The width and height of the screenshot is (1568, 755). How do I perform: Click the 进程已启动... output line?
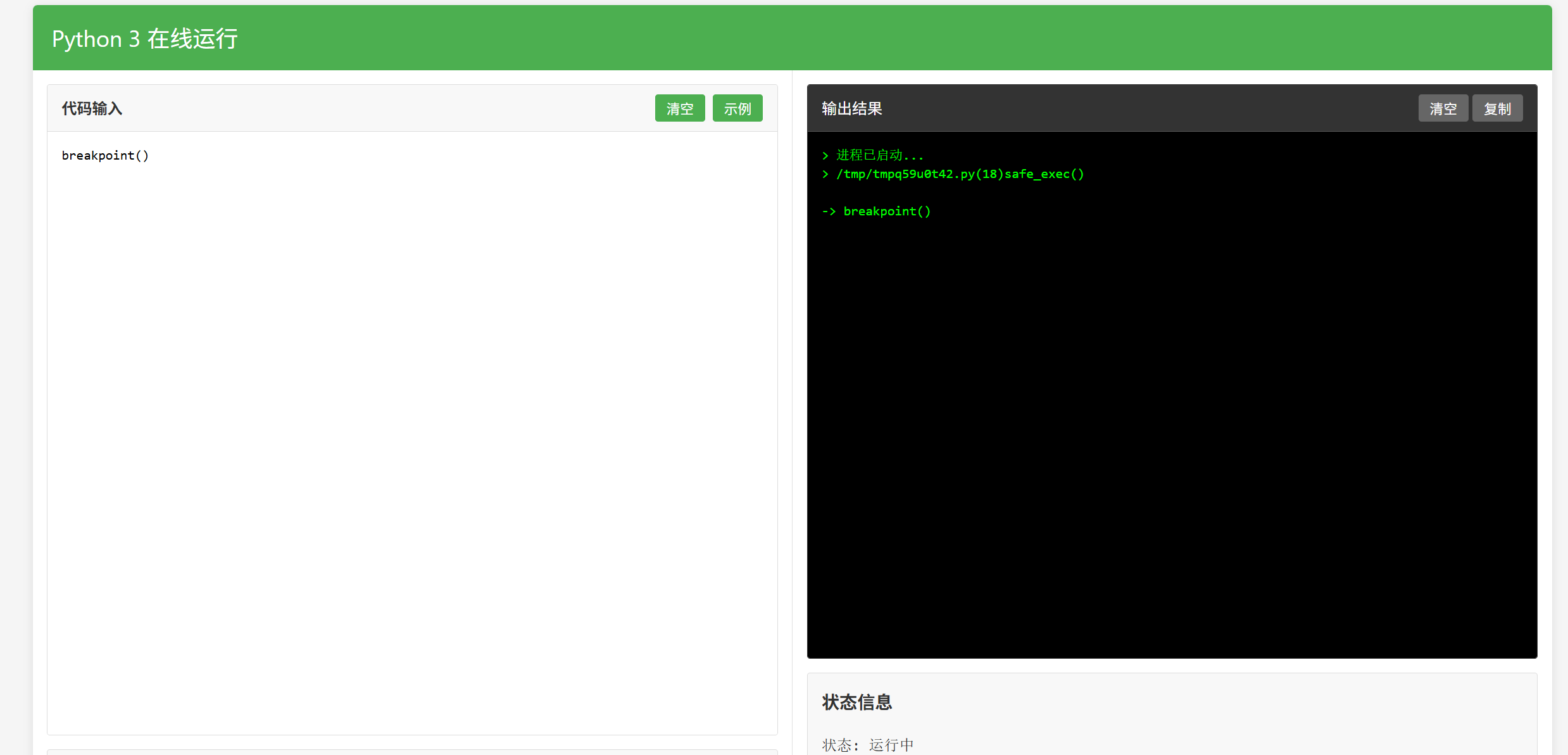tap(880, 156)
